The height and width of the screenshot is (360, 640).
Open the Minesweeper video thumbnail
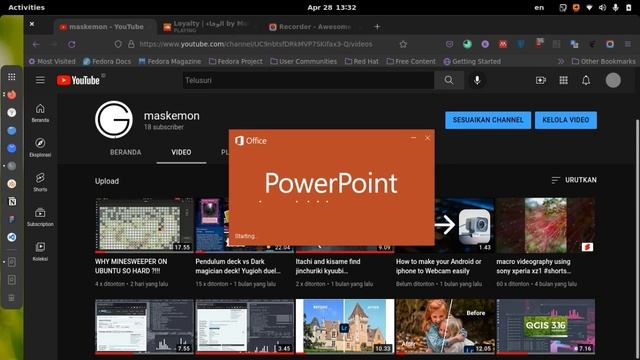[144, 225]
